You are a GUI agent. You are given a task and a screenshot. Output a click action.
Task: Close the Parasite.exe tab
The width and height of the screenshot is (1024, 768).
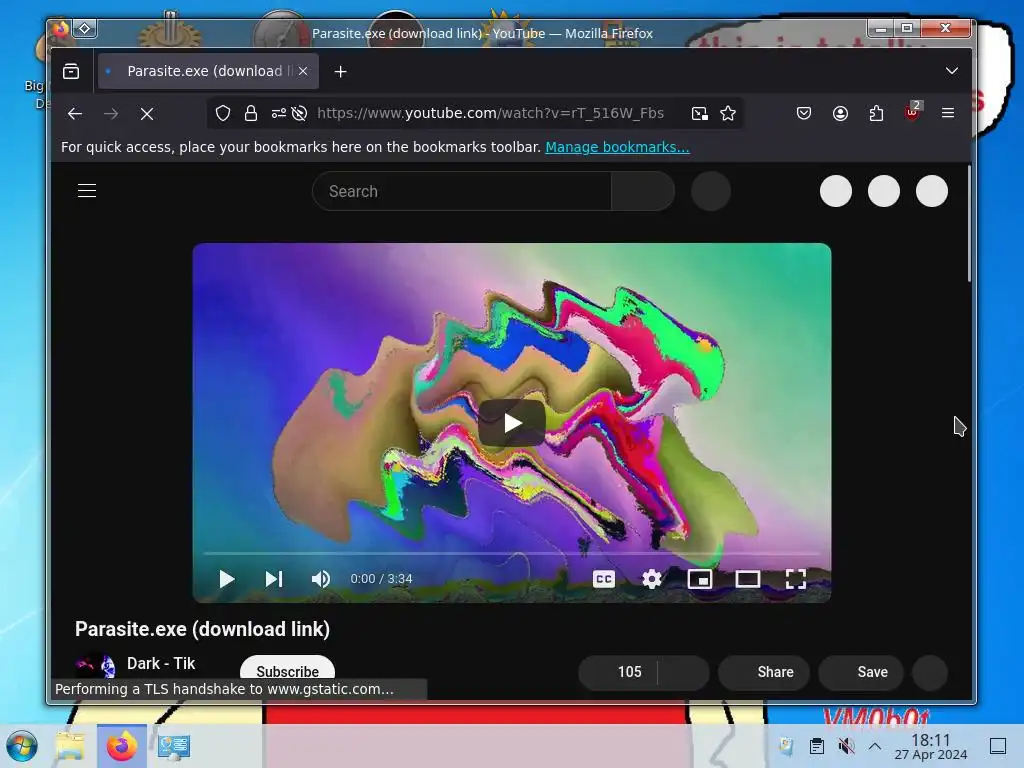(303, 71)
